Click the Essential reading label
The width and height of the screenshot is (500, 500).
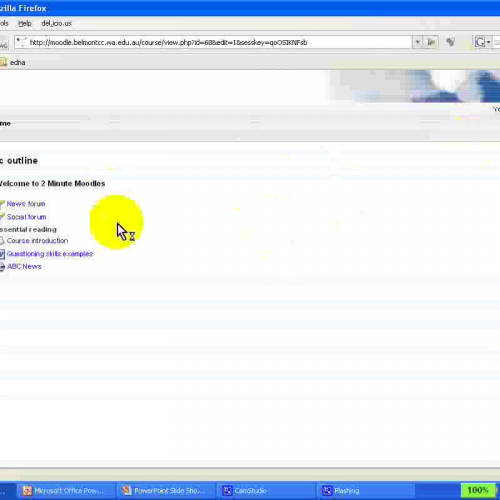28,229
